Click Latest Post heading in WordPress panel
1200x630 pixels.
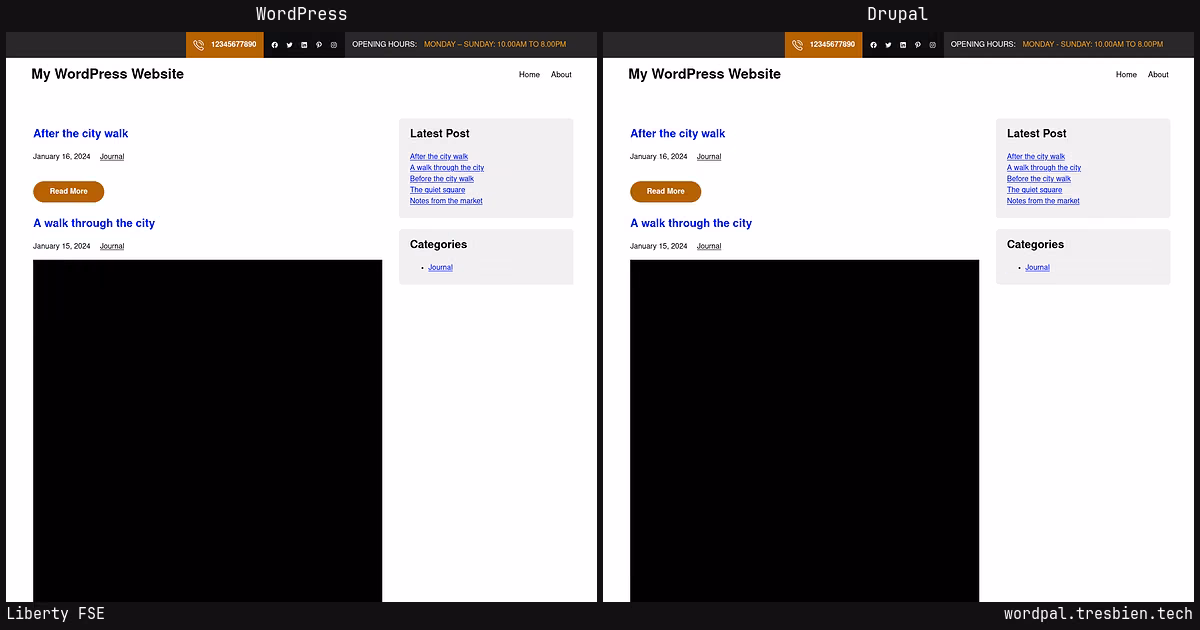[440, 134]
